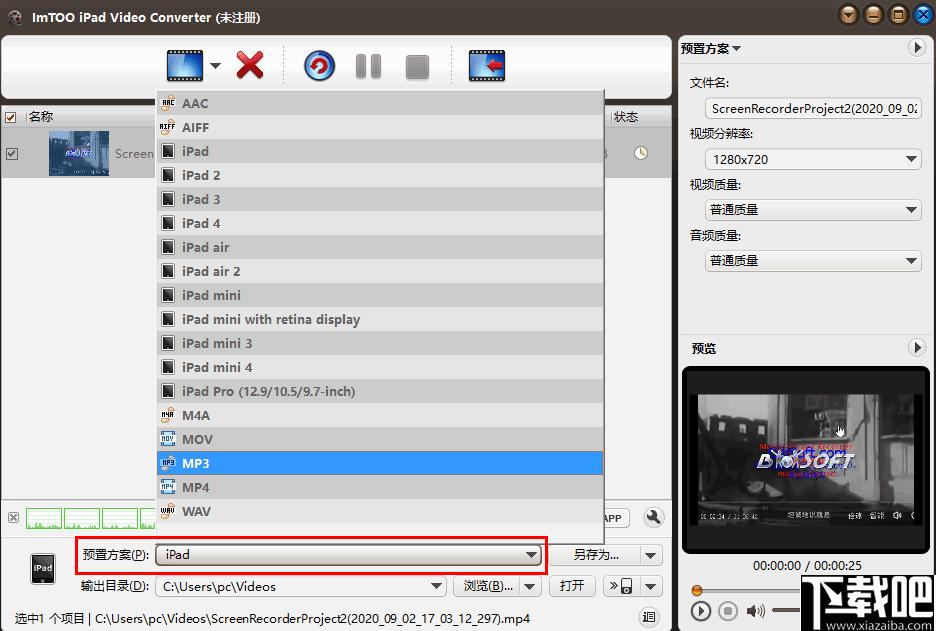This screenshot has width=936, height=631.
Task: Open the 视频质量 quality dropdown
Action: click(x=814, y=210)
